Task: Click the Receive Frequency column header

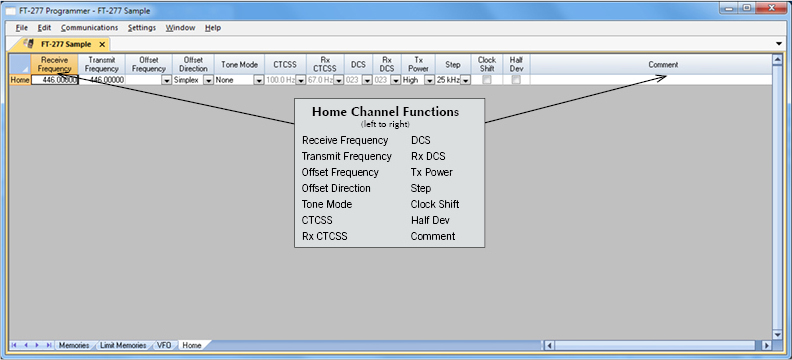Action: [55, 65]
